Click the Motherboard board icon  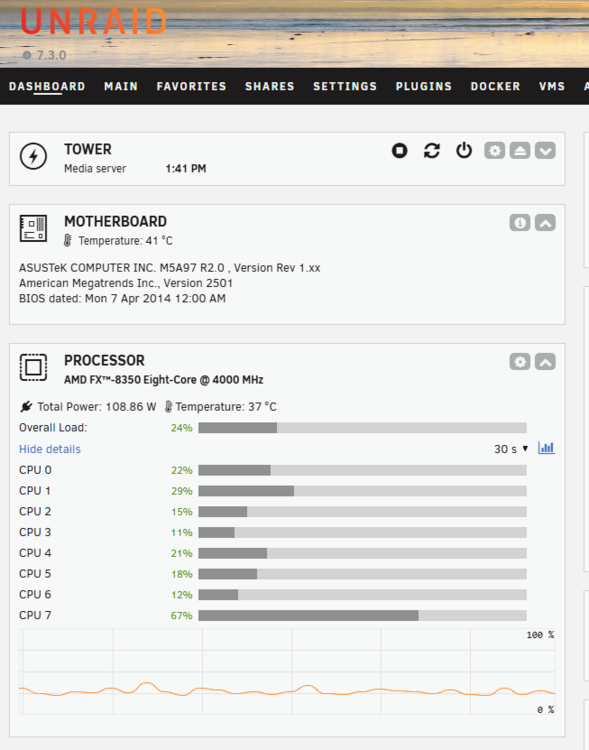coord(33,228)
